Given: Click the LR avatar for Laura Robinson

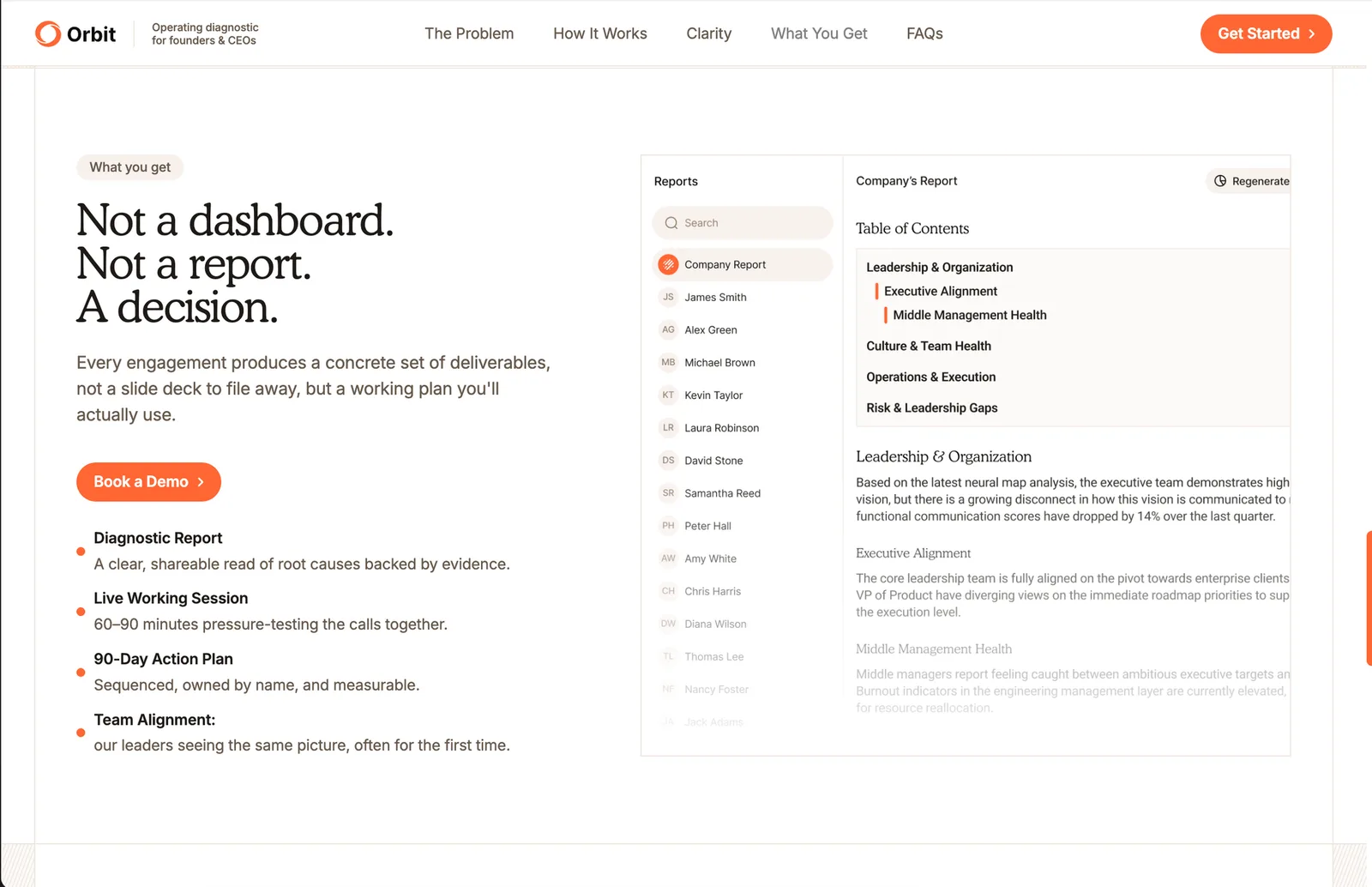Looking at the screenshot, I should coord(668,428).
